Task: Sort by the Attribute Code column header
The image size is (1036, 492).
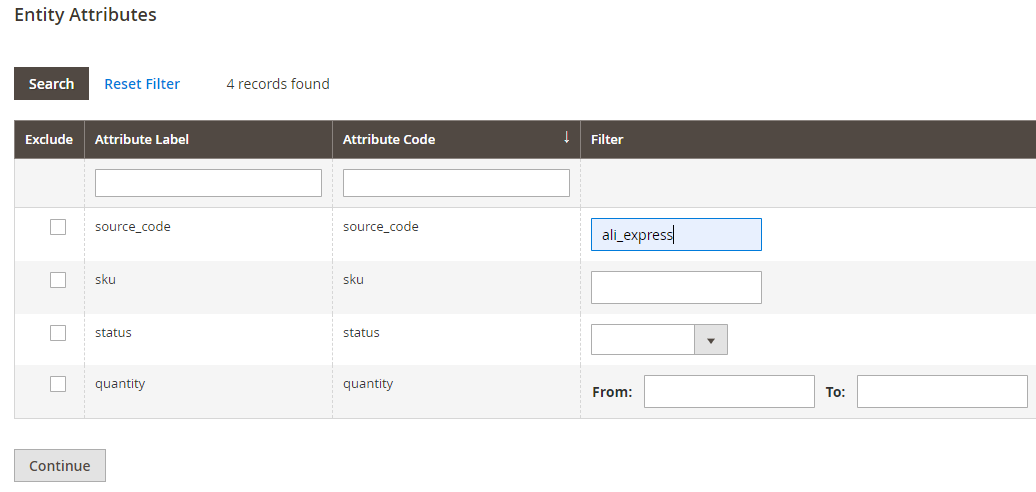Action: (x=456, y=139)
